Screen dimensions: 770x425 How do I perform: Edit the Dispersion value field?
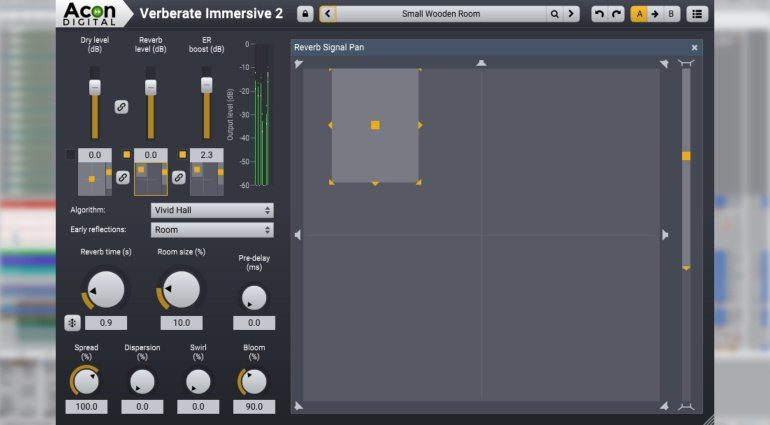click(142, 407)
